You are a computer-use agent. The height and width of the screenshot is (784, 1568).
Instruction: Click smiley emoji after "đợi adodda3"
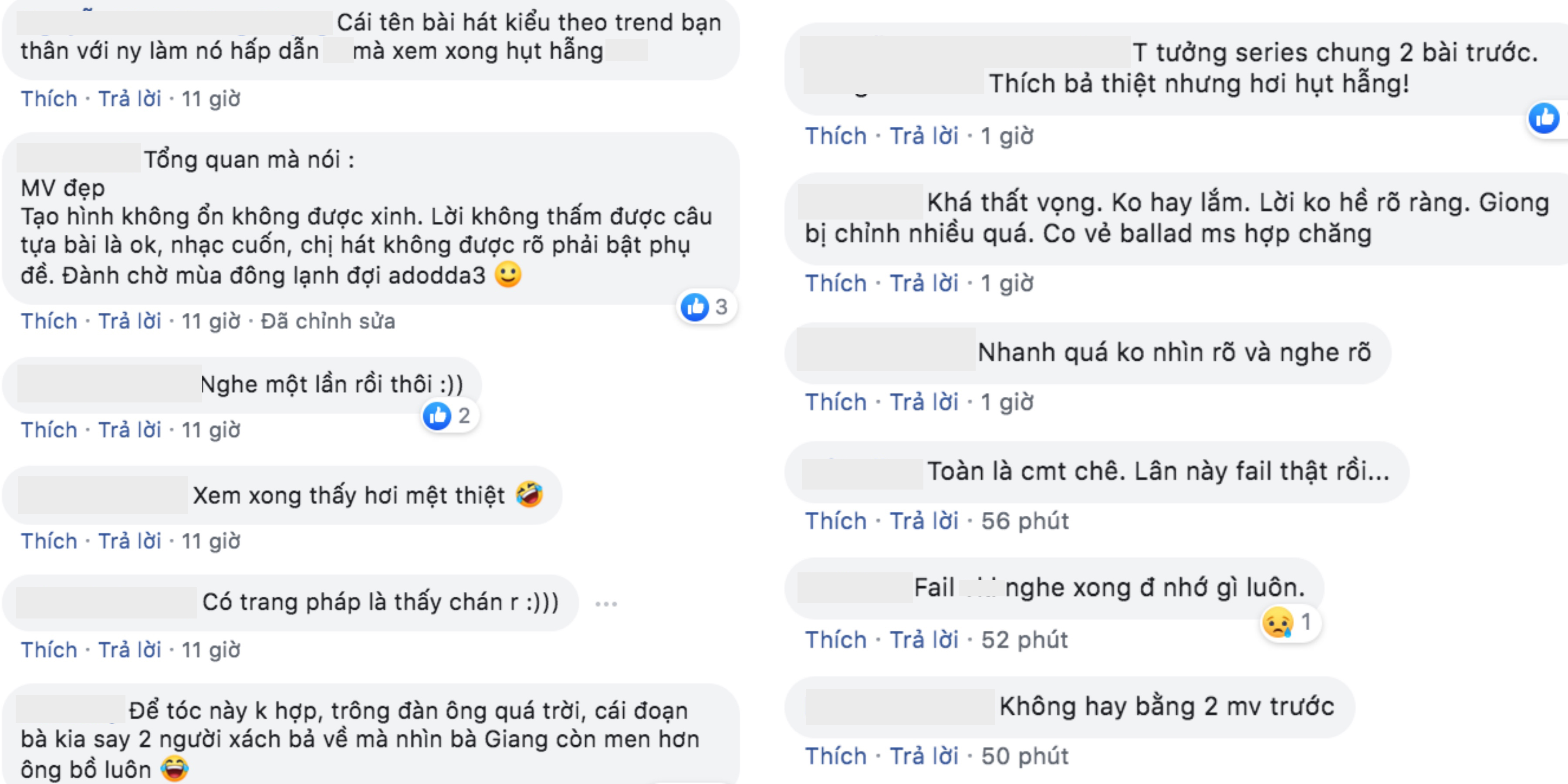click(508, 274)
